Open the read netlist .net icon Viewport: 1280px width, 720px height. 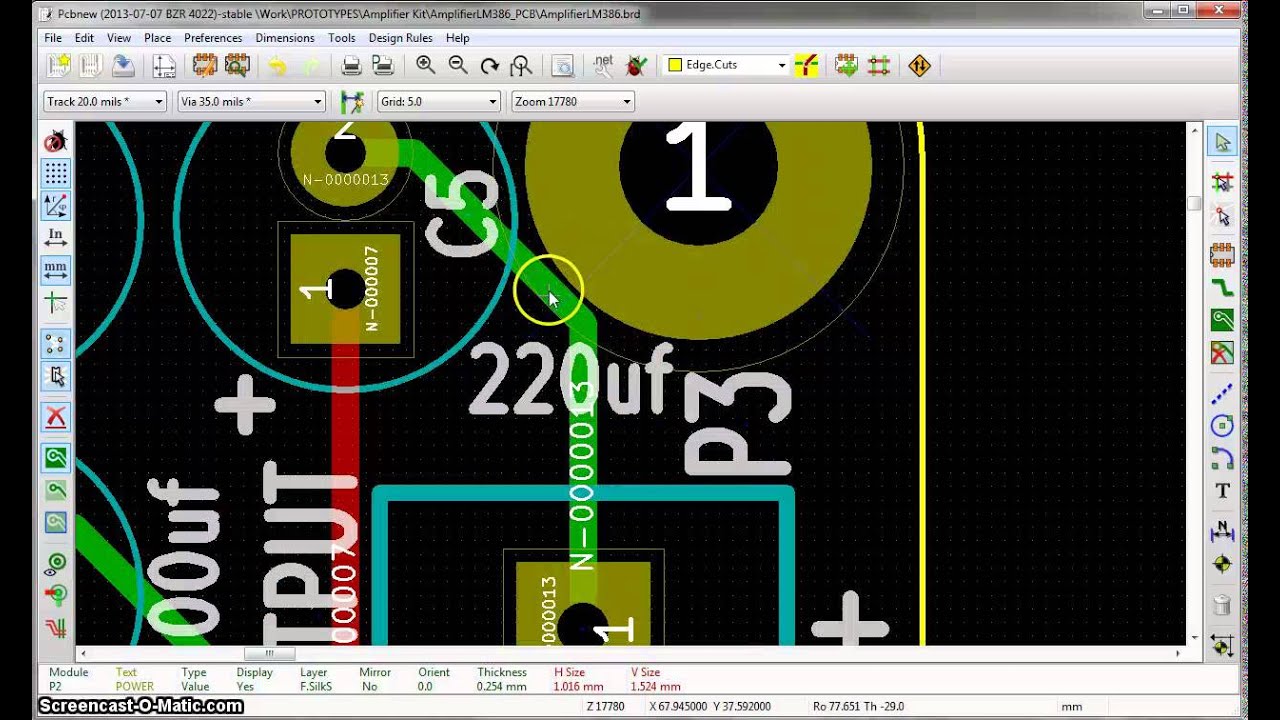click(x=603, y=66)
